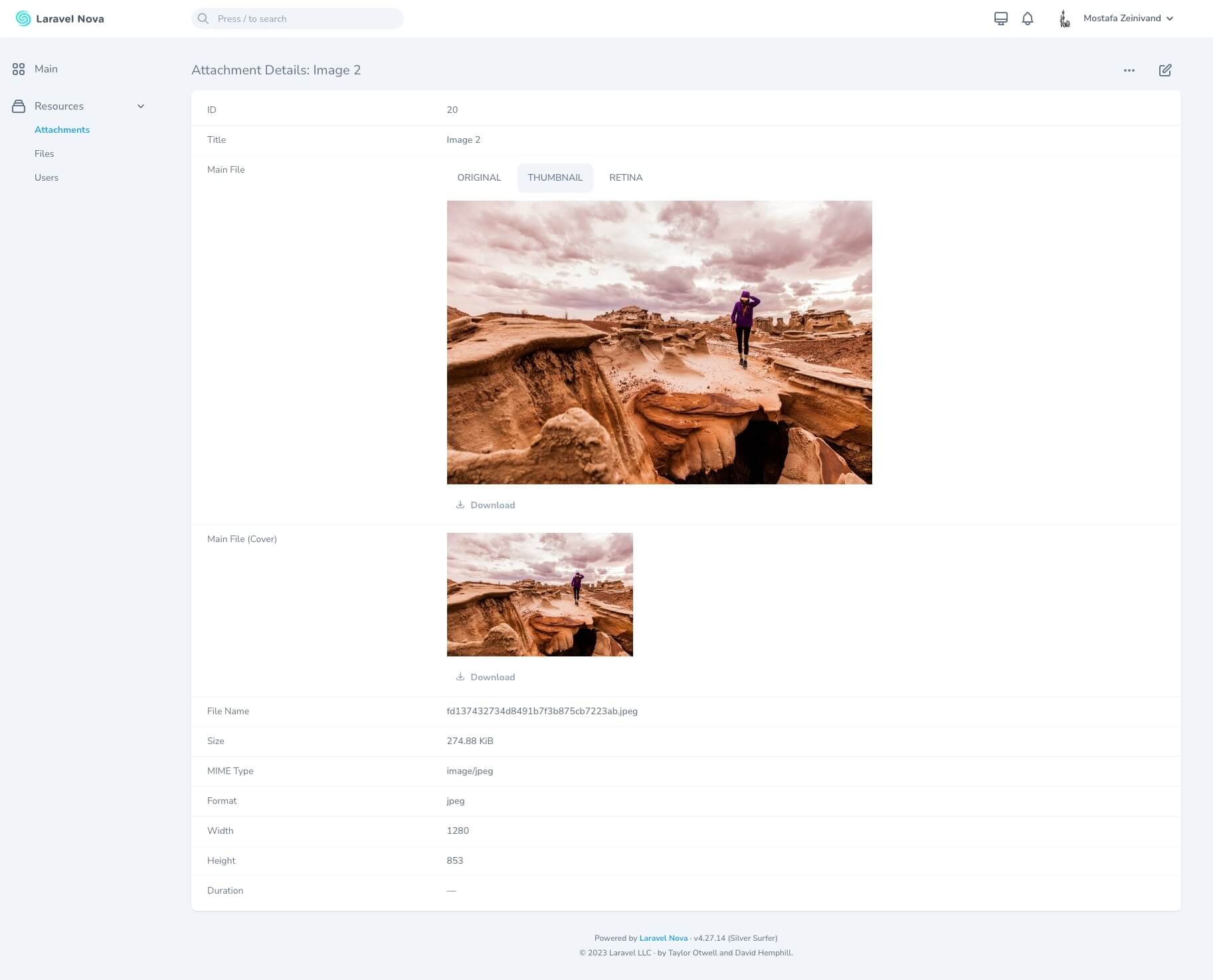Click the Main dashboard grid icon
Viewport: 1213px width, 980px height.
coord(19,69)
